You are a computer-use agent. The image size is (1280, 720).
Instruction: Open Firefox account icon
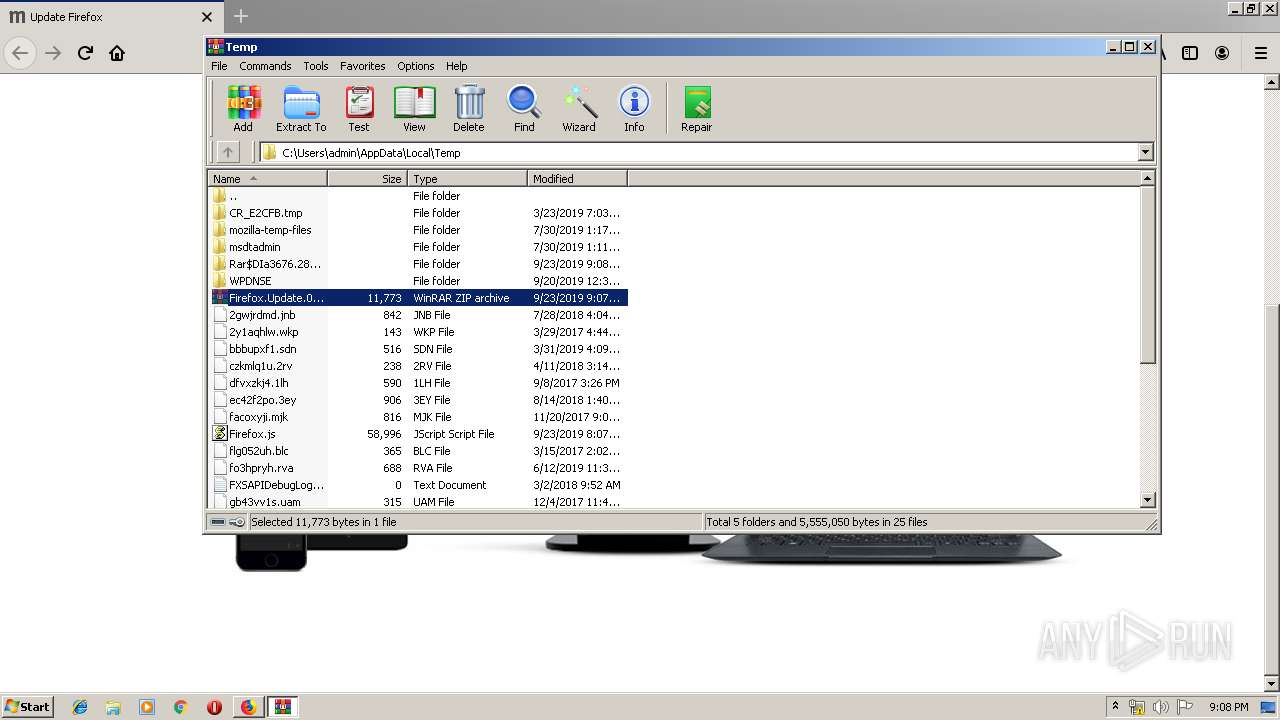(x=1222, y=53)
